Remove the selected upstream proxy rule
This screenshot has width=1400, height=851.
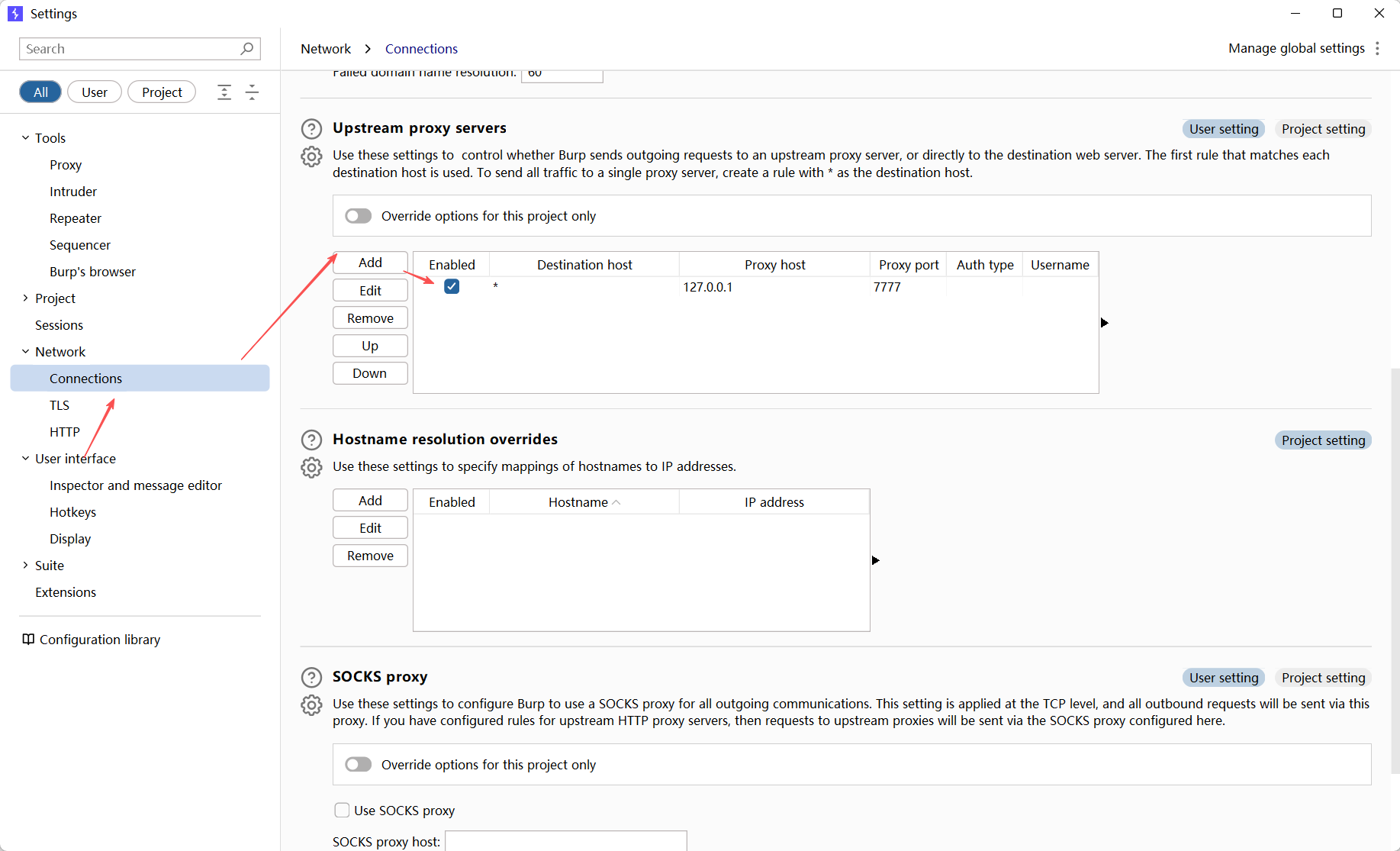[x=370, y=318]
